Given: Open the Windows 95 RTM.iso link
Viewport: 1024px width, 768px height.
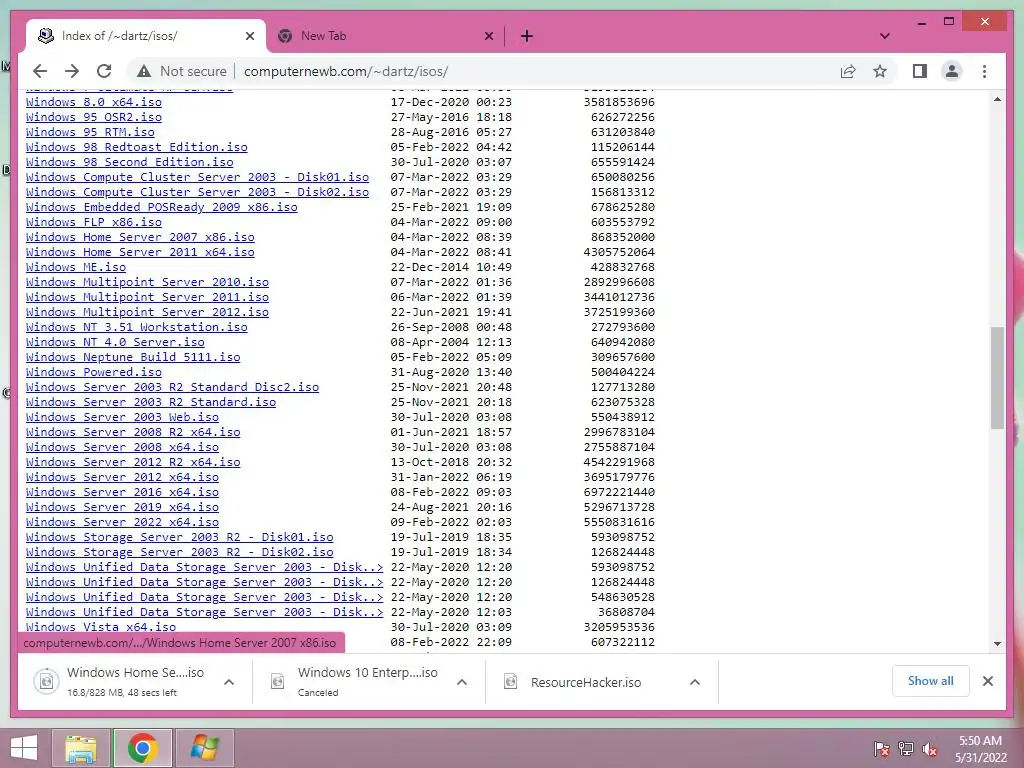Looking at the screenshot, I should 90,133.
